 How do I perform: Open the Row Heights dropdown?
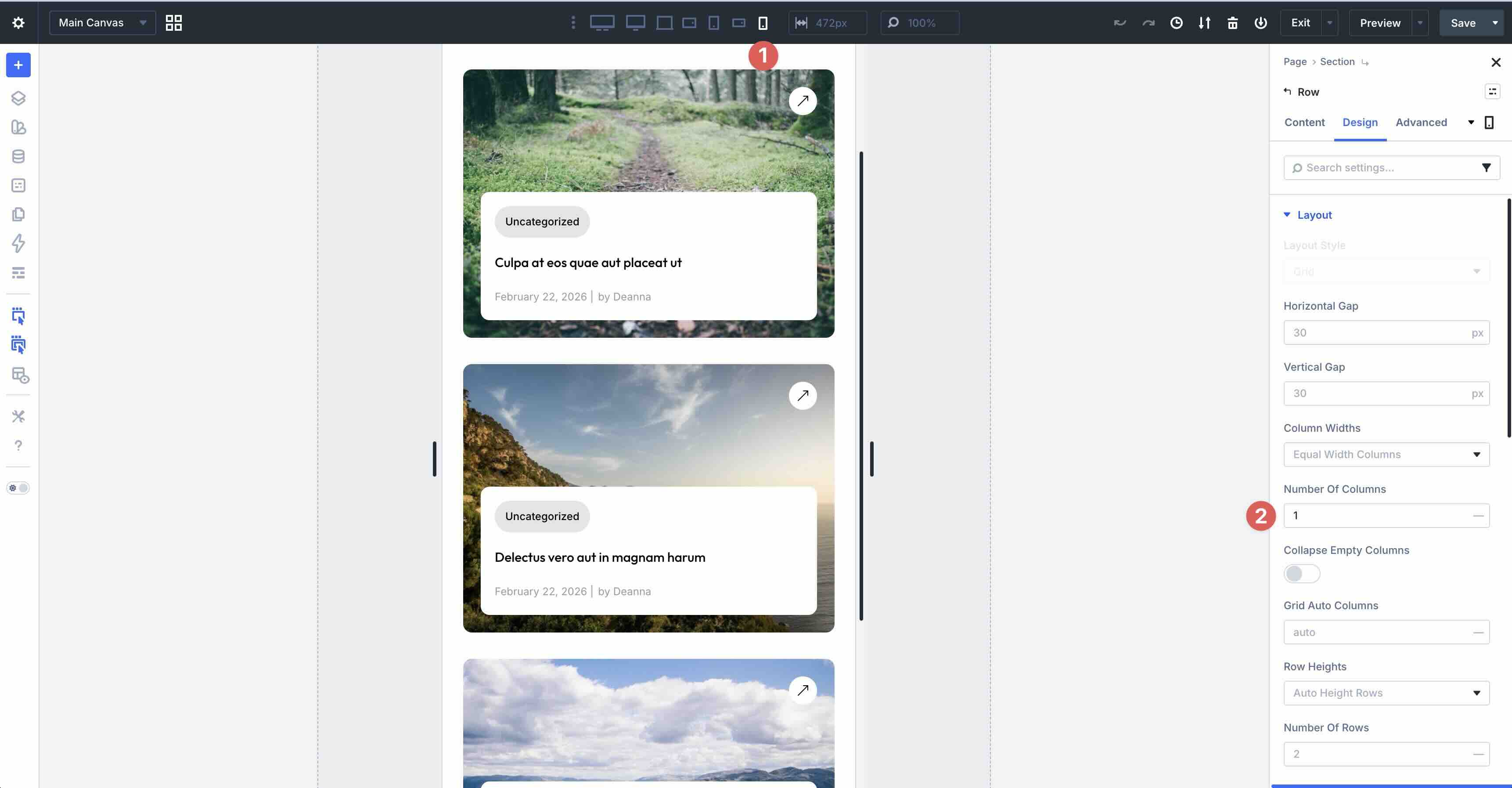[x=1386, y=693]
